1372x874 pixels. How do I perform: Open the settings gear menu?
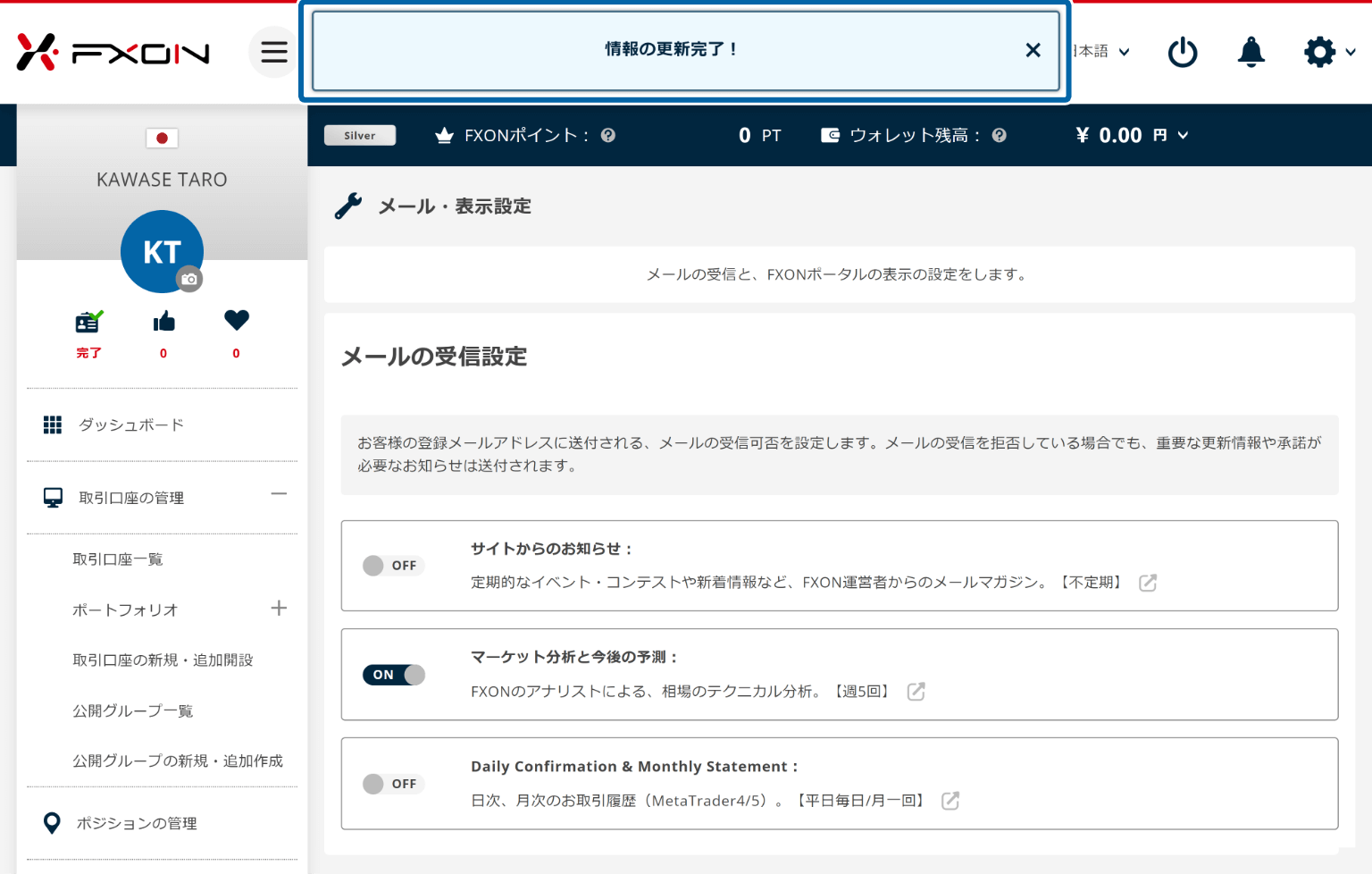[x=1329, y=52]
